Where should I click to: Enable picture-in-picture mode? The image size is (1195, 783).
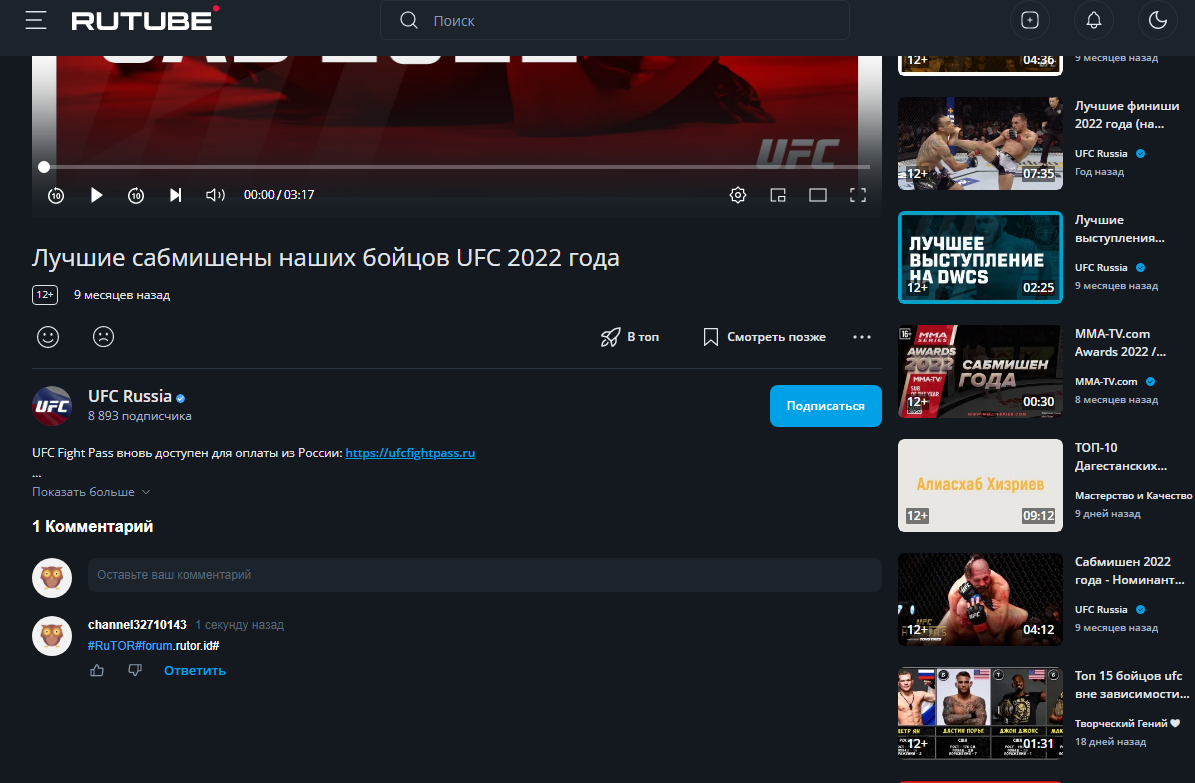click(777, 195)
